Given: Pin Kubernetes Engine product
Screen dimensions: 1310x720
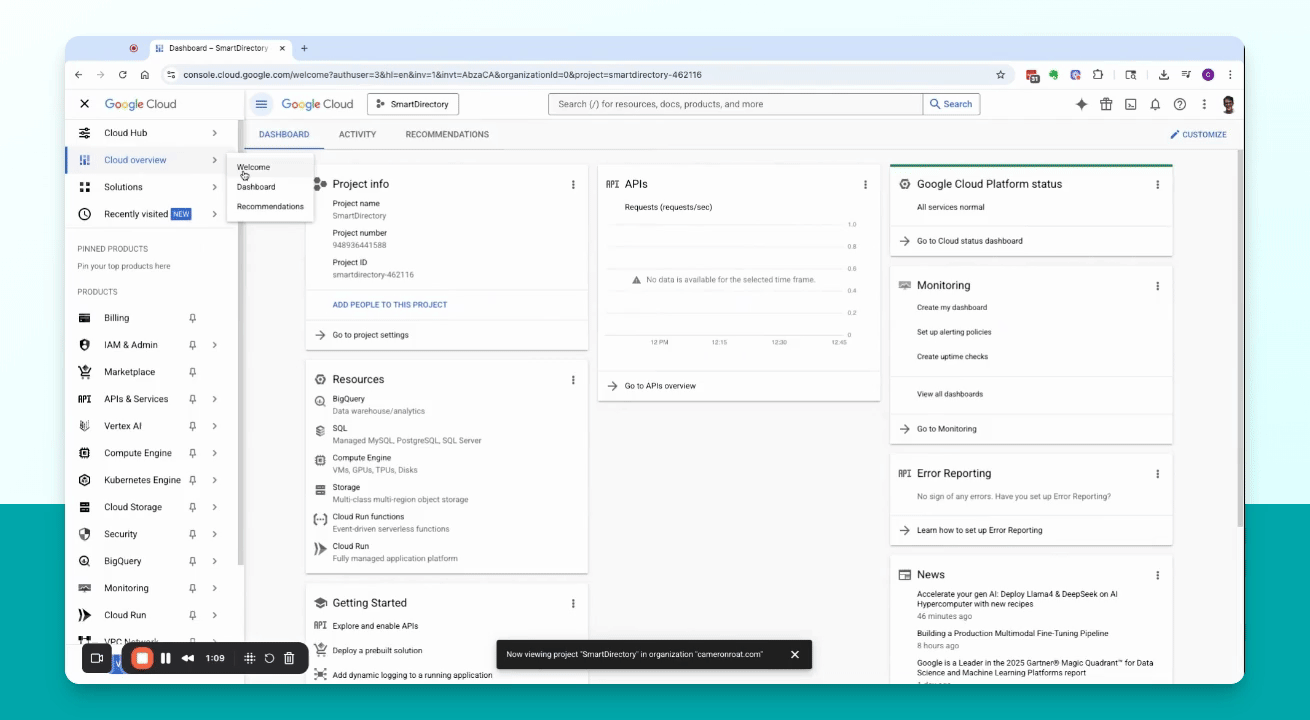Looking at the screenshot, I should (193, 480).
